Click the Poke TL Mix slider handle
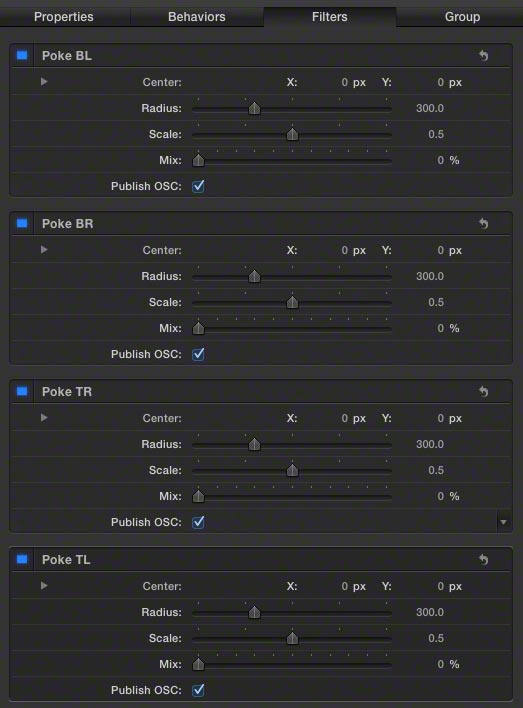This screenshot has height=708, width=523. (198, 664)
